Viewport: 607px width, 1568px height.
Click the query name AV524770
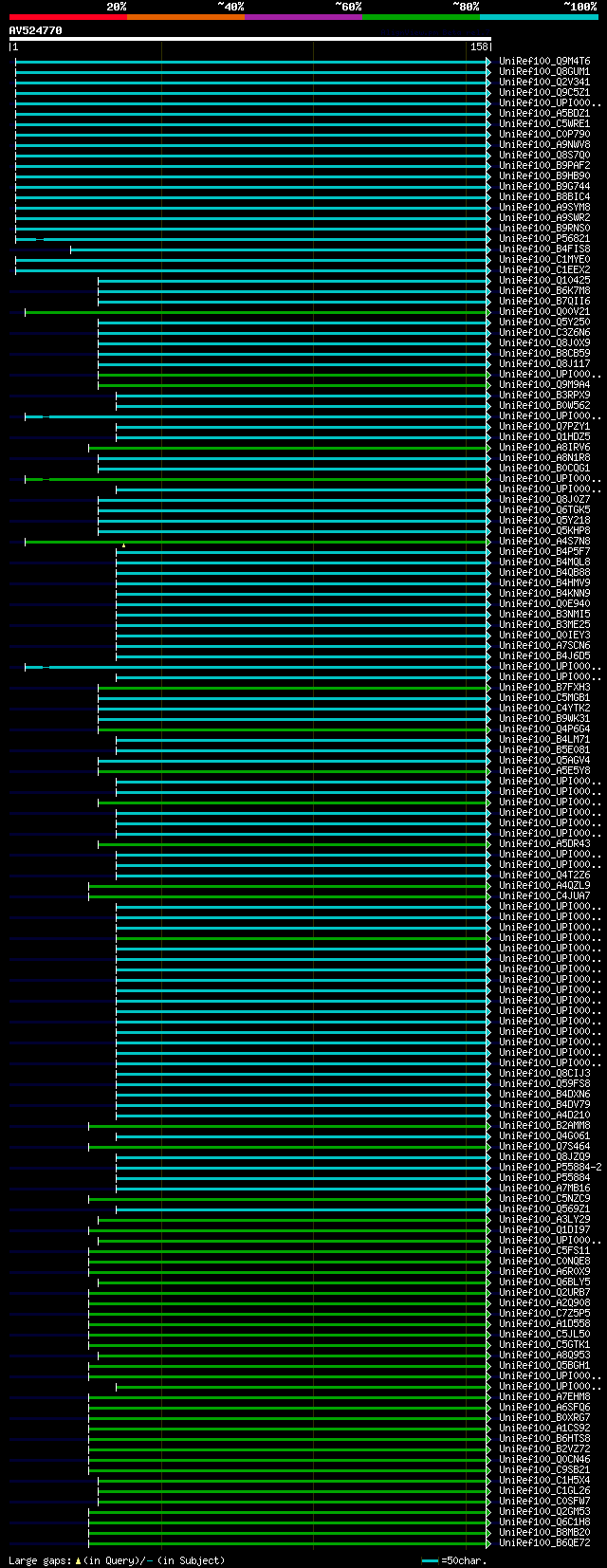(x=36, y=30)
